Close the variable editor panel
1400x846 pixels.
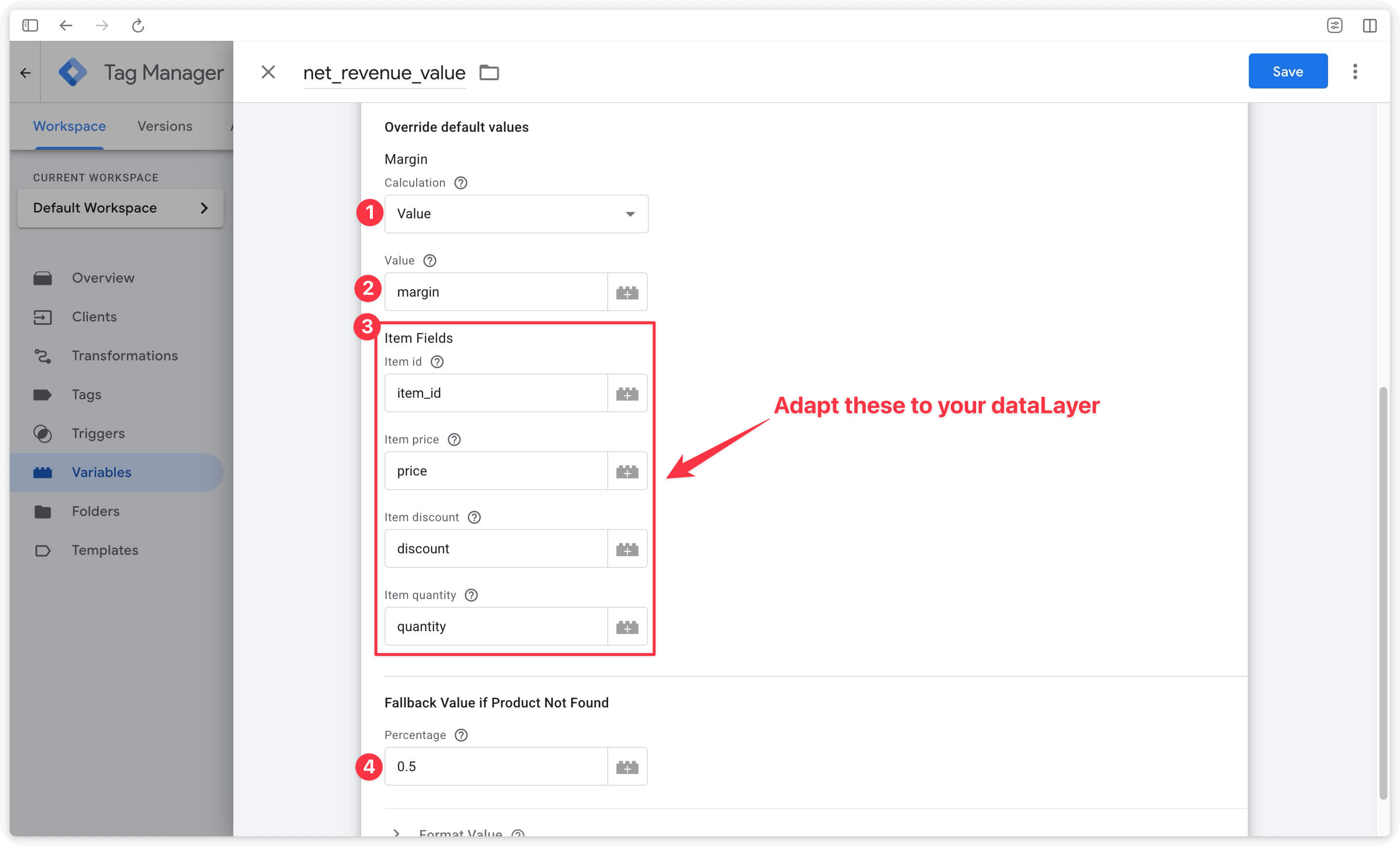coord(268,72)
